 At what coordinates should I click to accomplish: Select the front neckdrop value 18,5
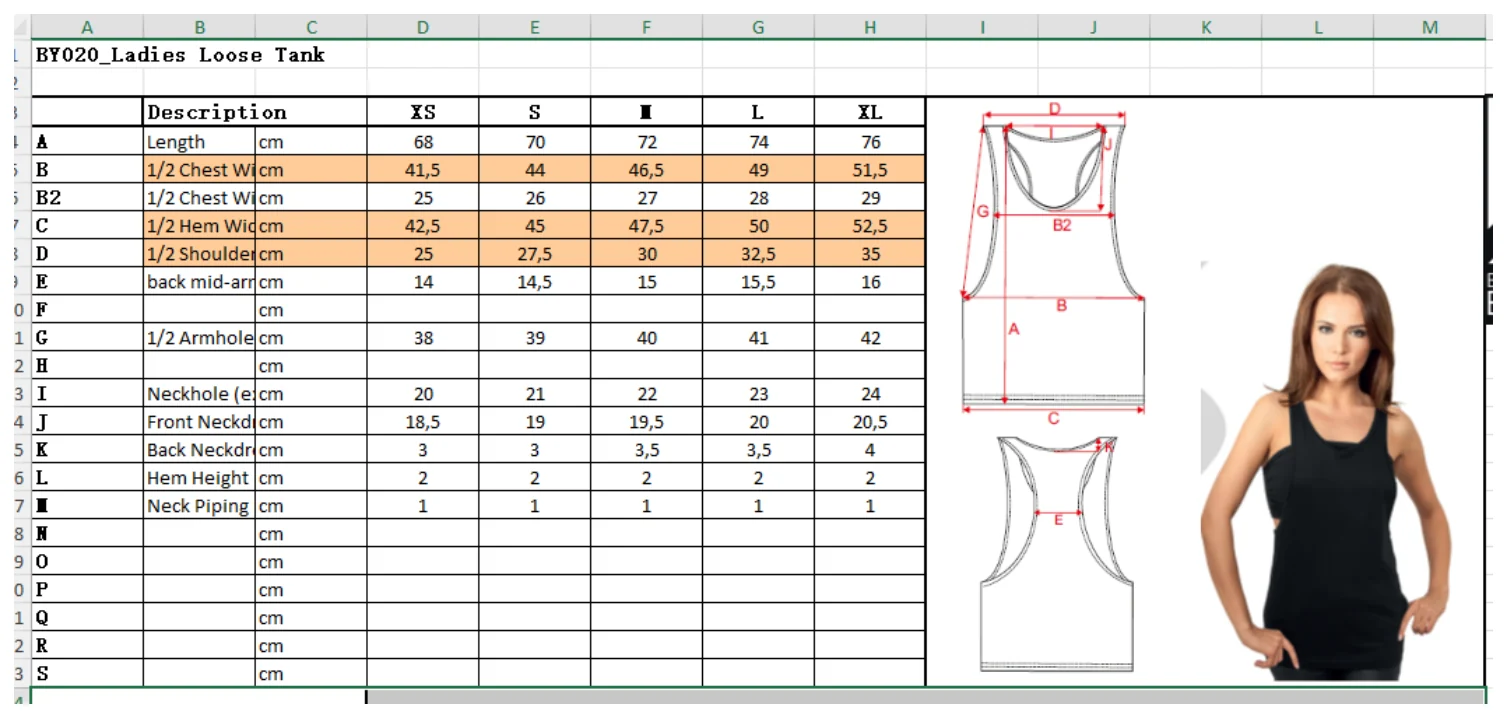pyautogui.click(x=423, y=422)
